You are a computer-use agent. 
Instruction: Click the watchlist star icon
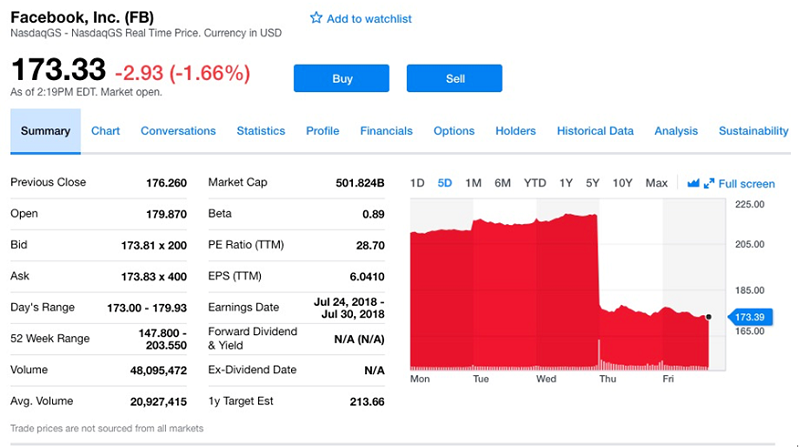click(x=316, y=18)
